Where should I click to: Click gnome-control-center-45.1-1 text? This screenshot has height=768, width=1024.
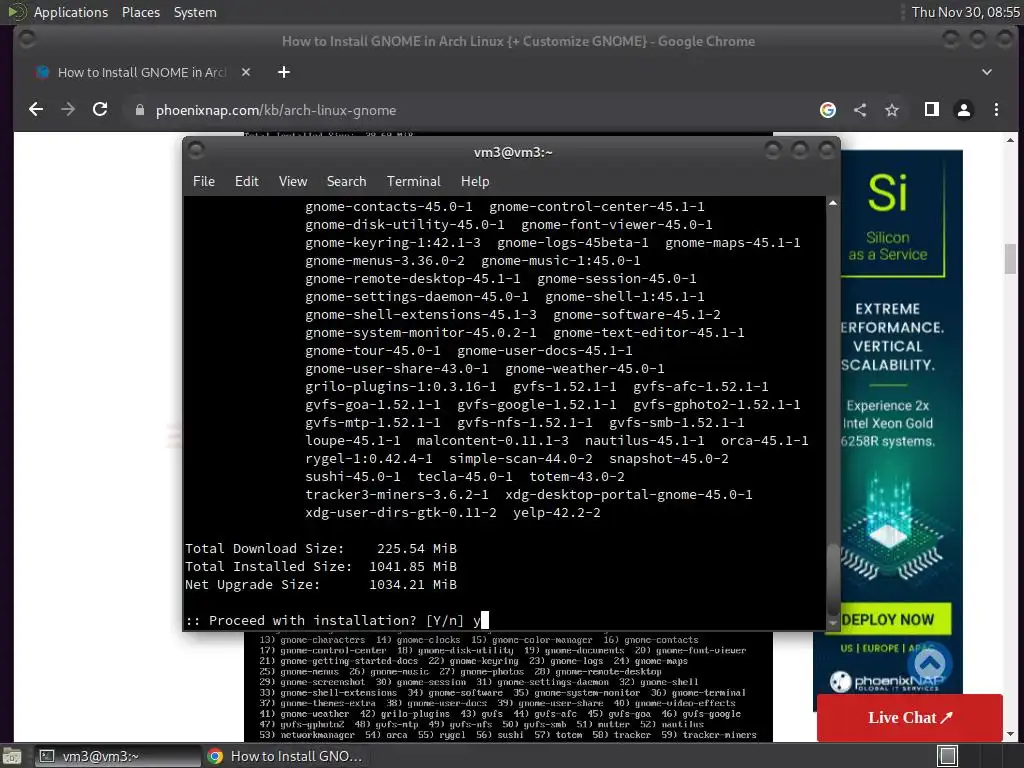click(596, 206)
